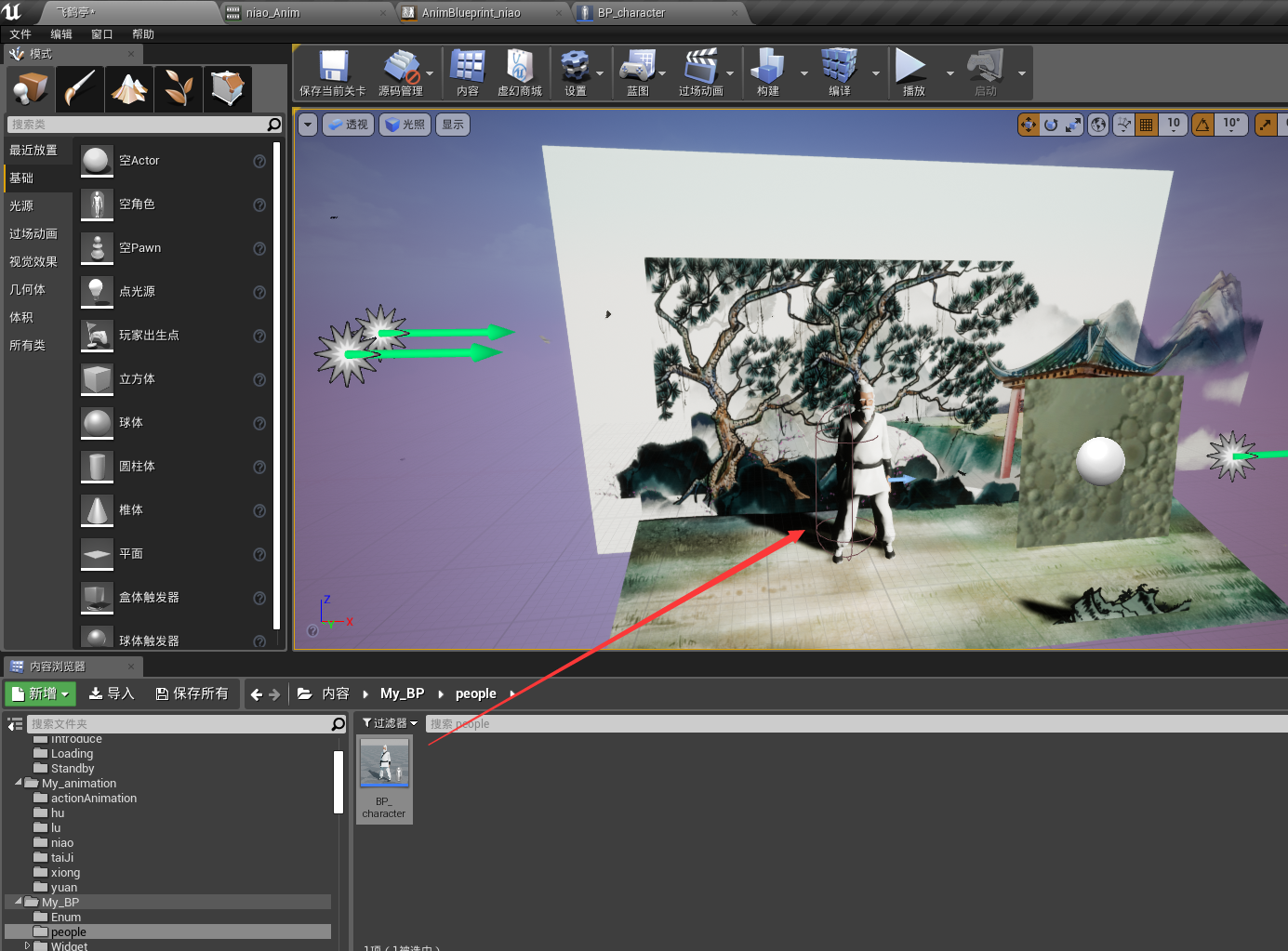
Task: Expand the Widget folder
Action: coord(28,945)
